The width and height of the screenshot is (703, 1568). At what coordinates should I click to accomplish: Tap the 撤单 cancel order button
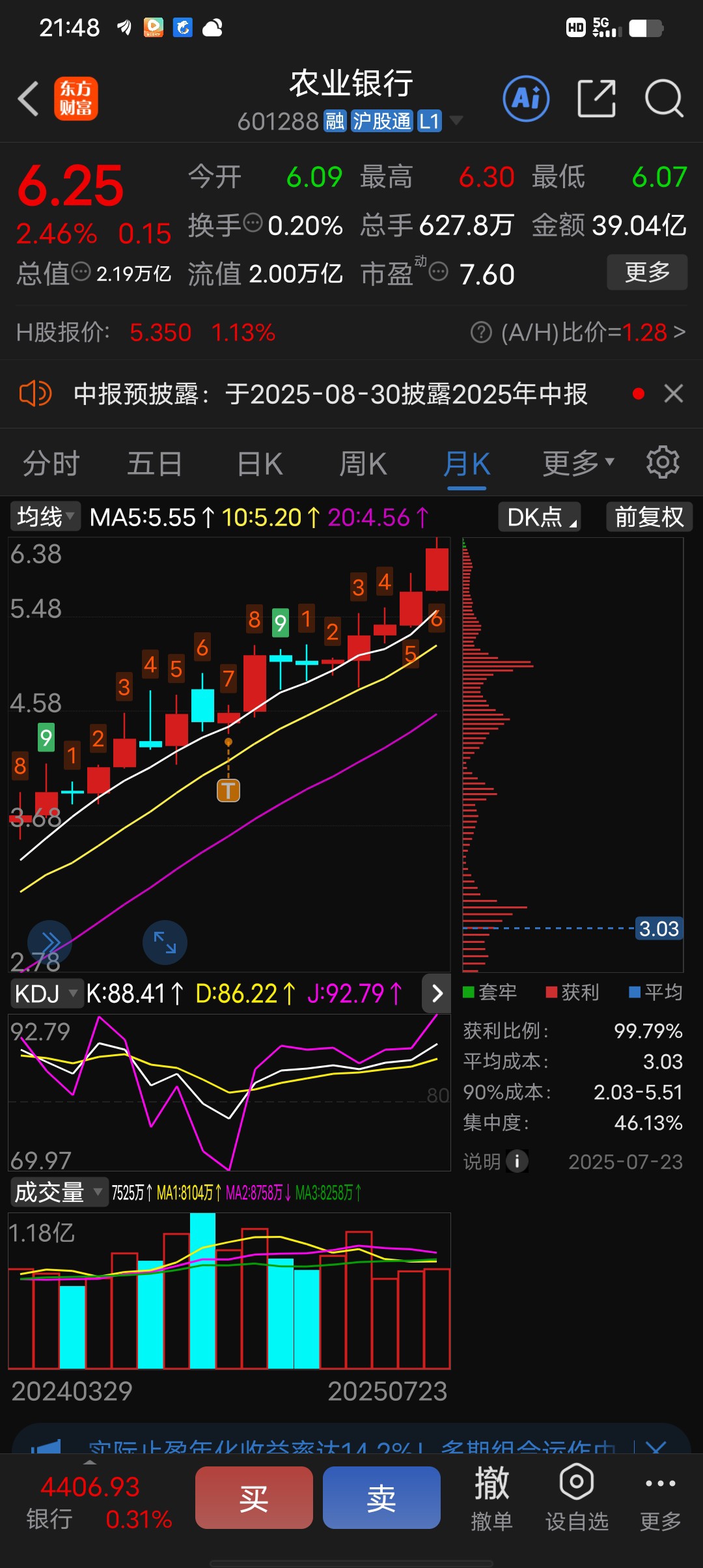[x=491, y=1499]
